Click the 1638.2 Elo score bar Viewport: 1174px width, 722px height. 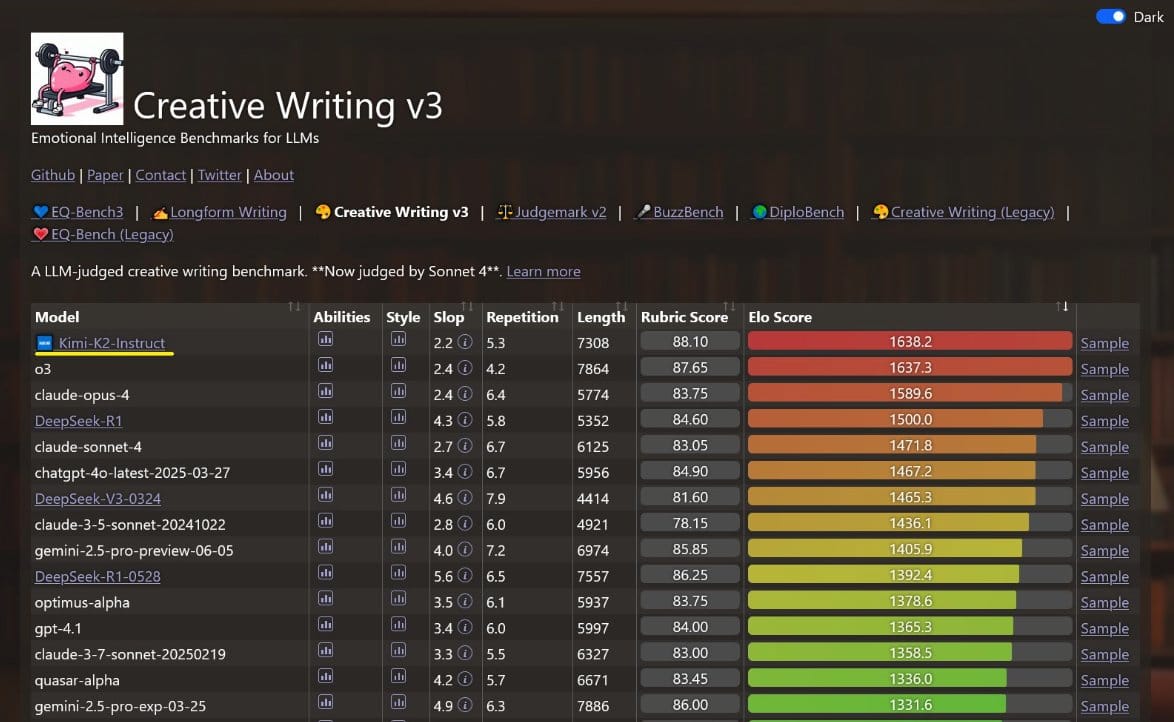click(910, 342)
